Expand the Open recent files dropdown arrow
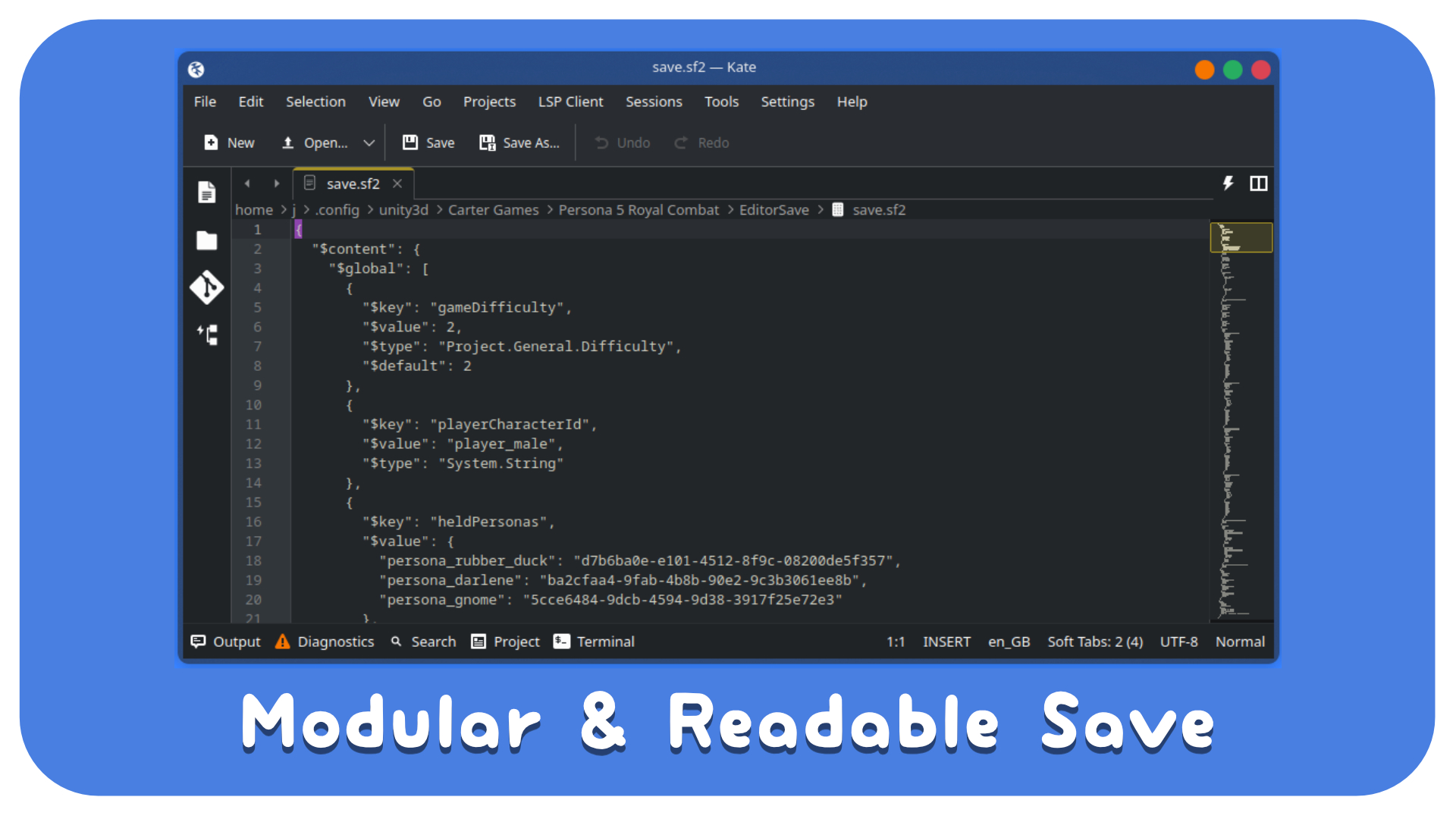 coord(369,143)
